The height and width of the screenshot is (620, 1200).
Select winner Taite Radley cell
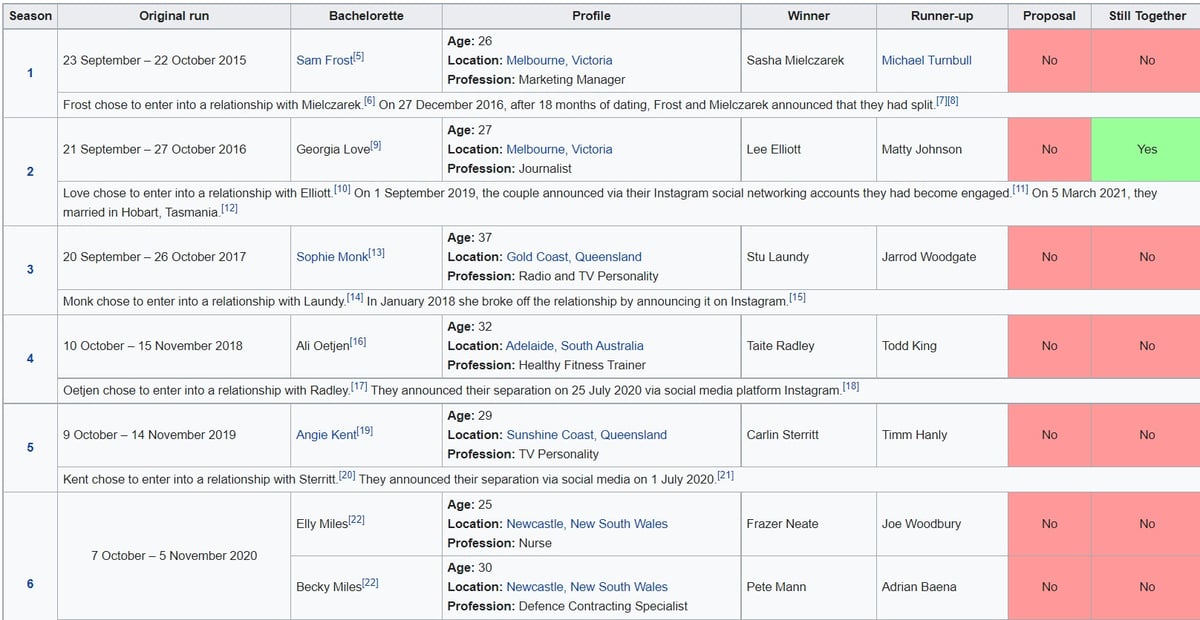(x=808, y=346)
